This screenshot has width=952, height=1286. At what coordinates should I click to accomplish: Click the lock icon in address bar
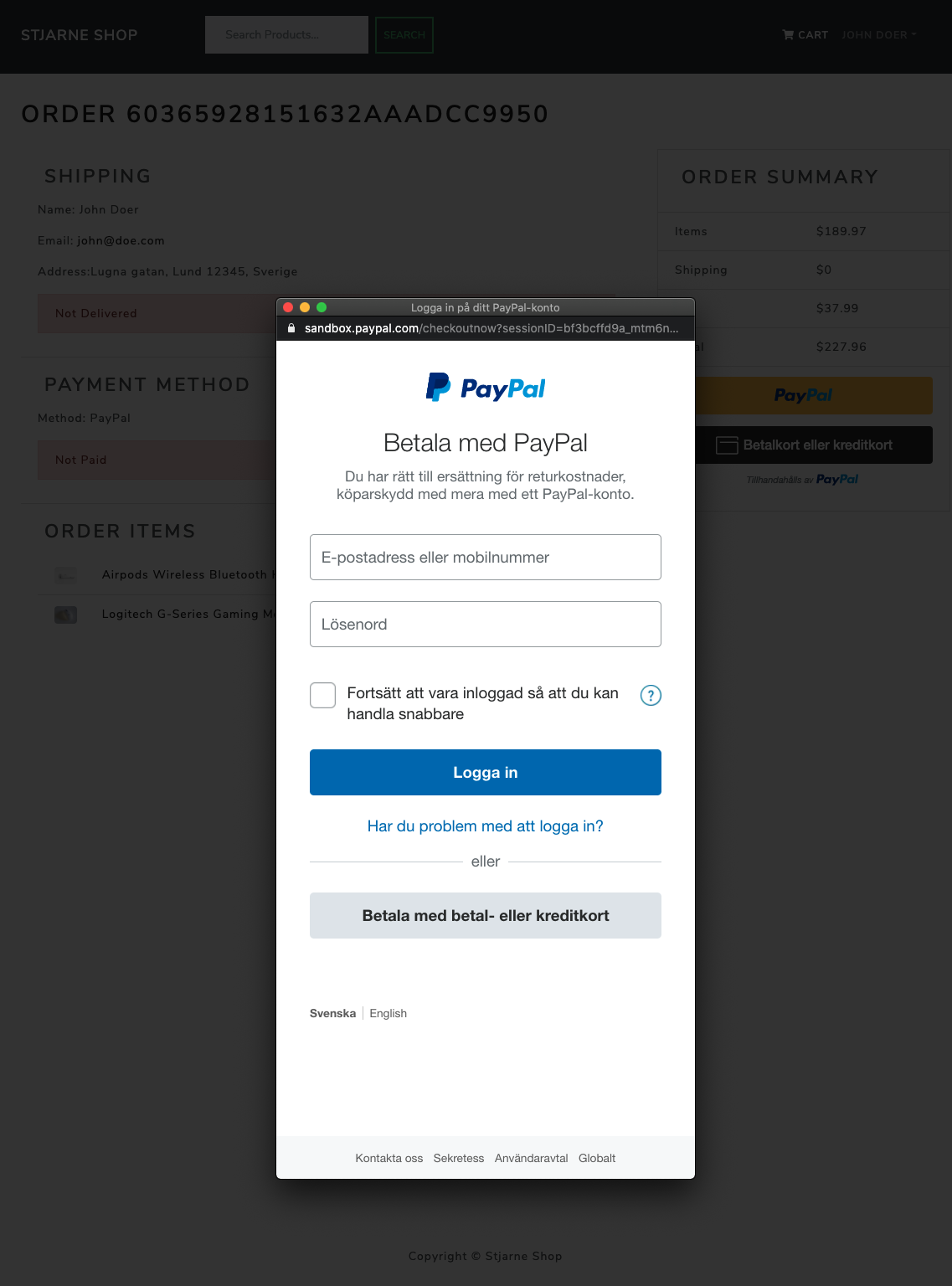291,328
